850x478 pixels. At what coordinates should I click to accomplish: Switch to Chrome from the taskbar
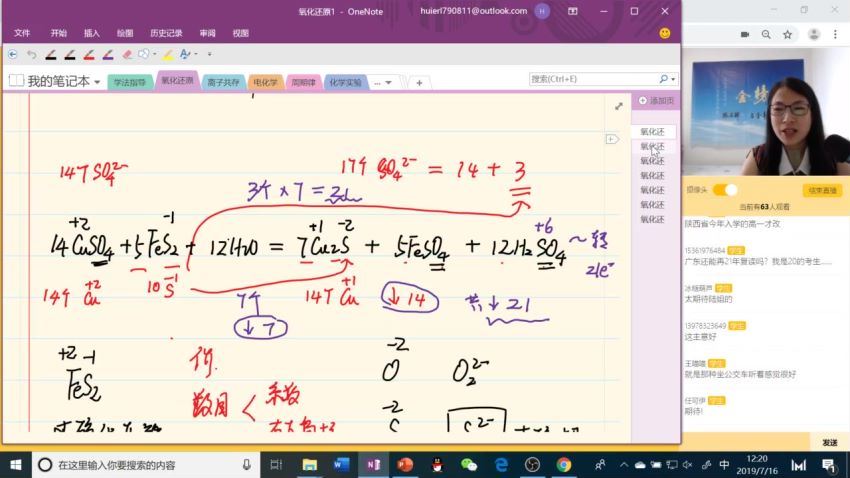click(564, 465)
